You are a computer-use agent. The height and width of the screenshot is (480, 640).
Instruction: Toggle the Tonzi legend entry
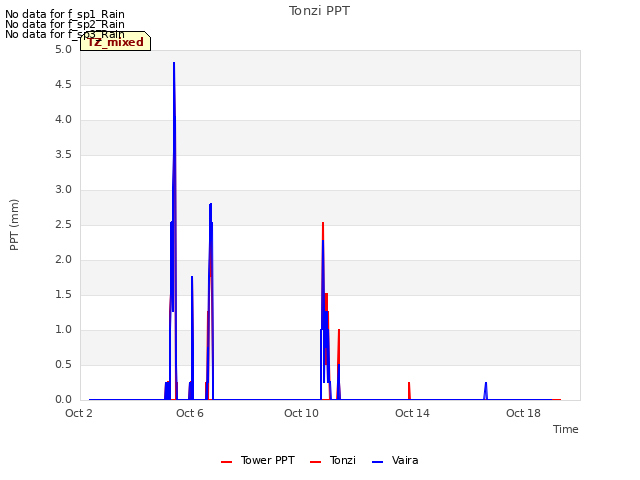(x=333, y=460)
